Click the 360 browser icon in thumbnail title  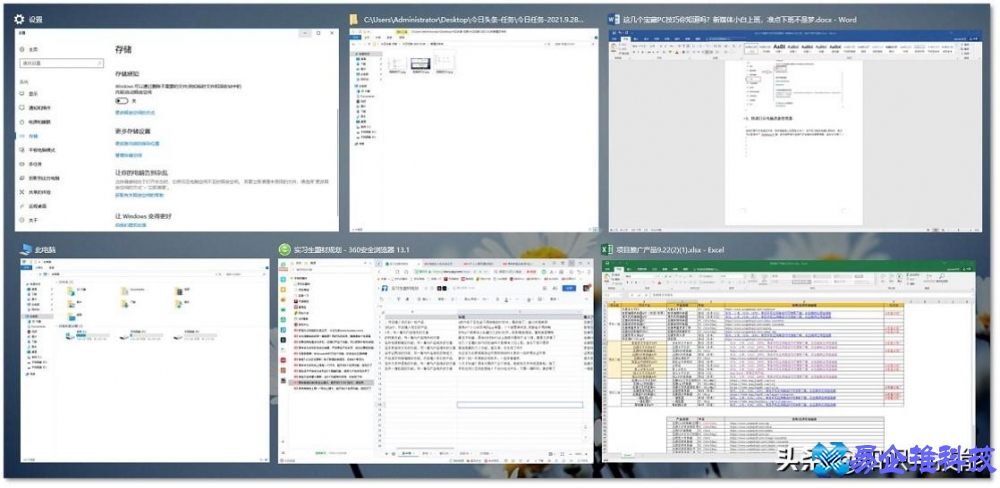284,248
